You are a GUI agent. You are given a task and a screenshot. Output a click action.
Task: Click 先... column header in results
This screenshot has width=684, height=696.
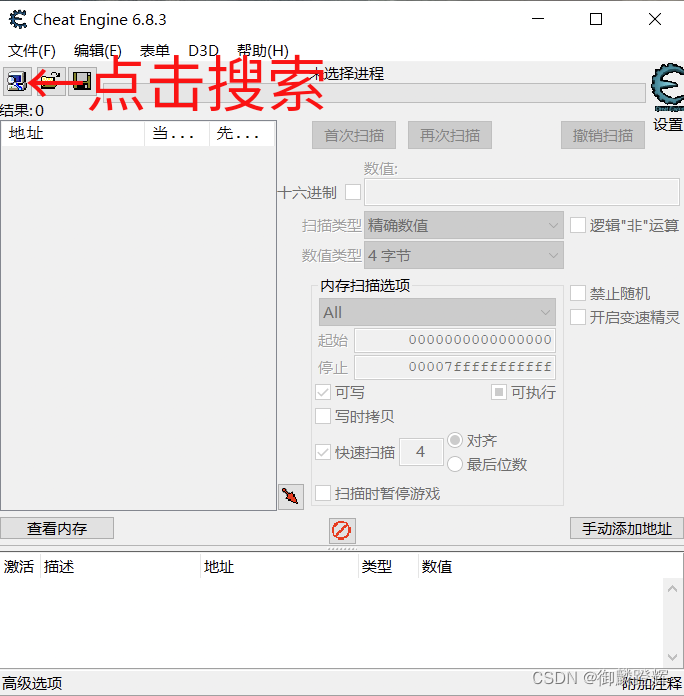[241, 133]
